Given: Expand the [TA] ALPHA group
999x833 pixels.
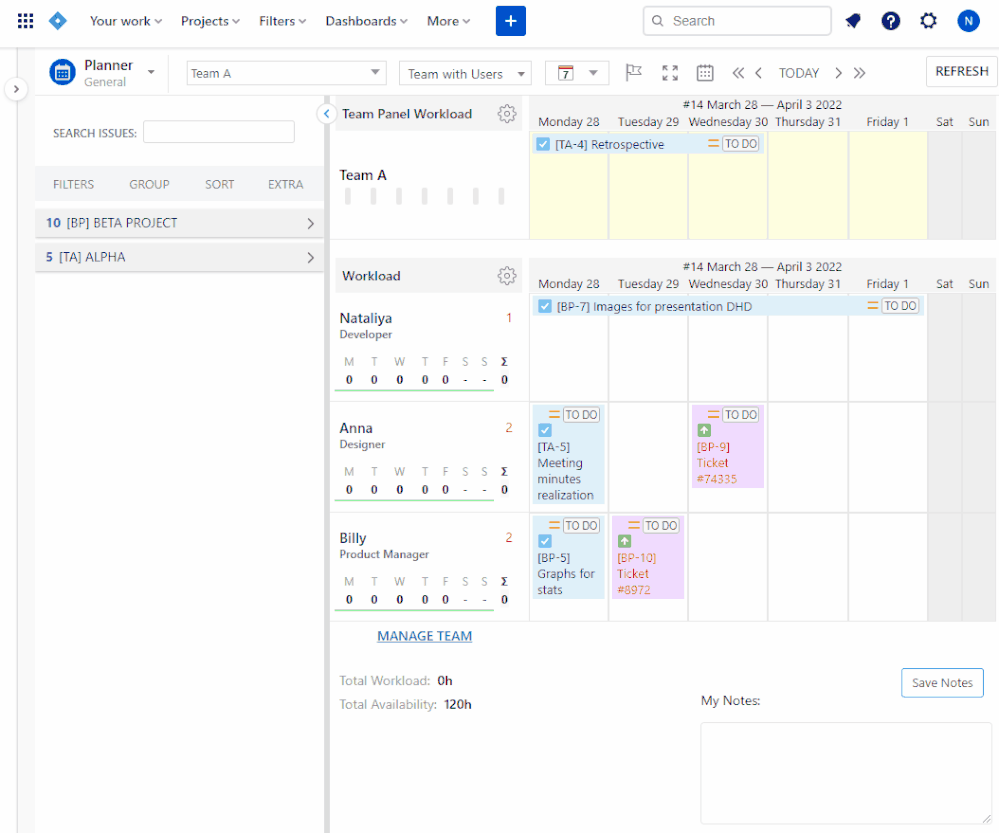Looking at the screenshot, I should [x=179, y=257].
